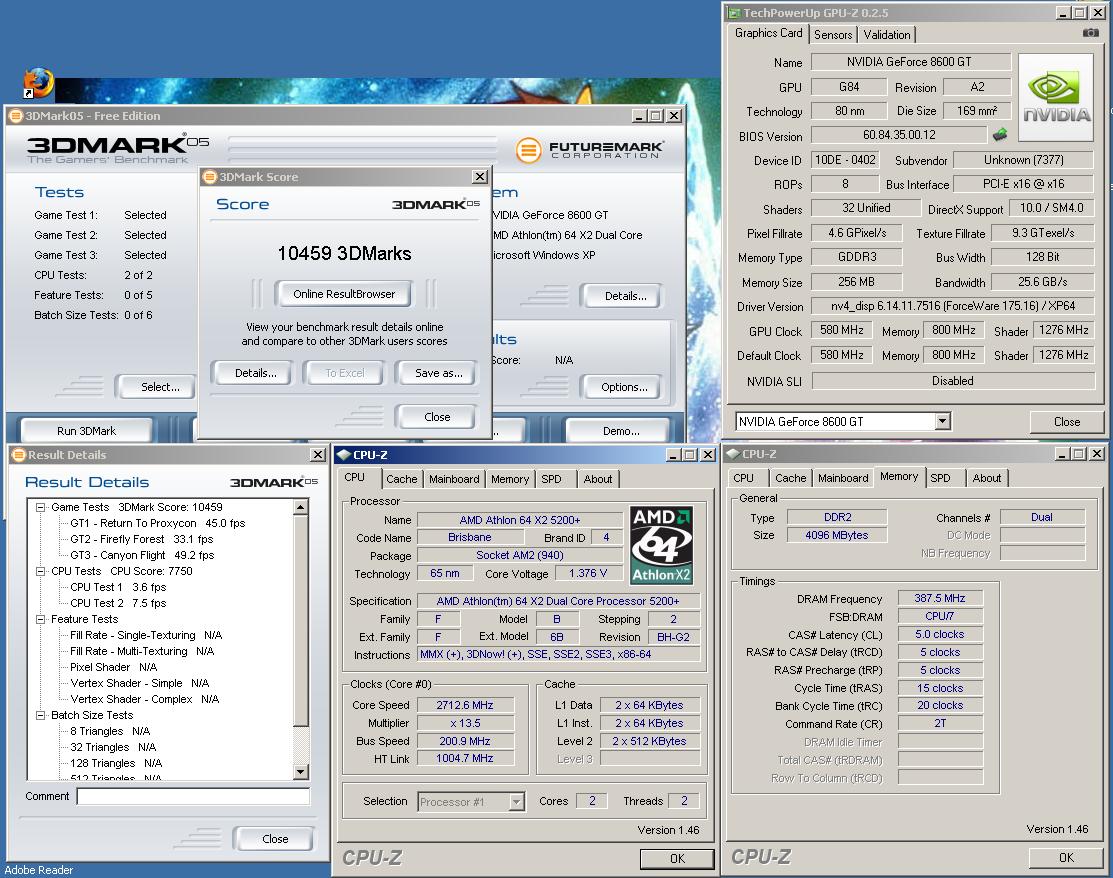1113x878 pixels.
Task: Select Pixel Shader N/A row
Action: 114,667
